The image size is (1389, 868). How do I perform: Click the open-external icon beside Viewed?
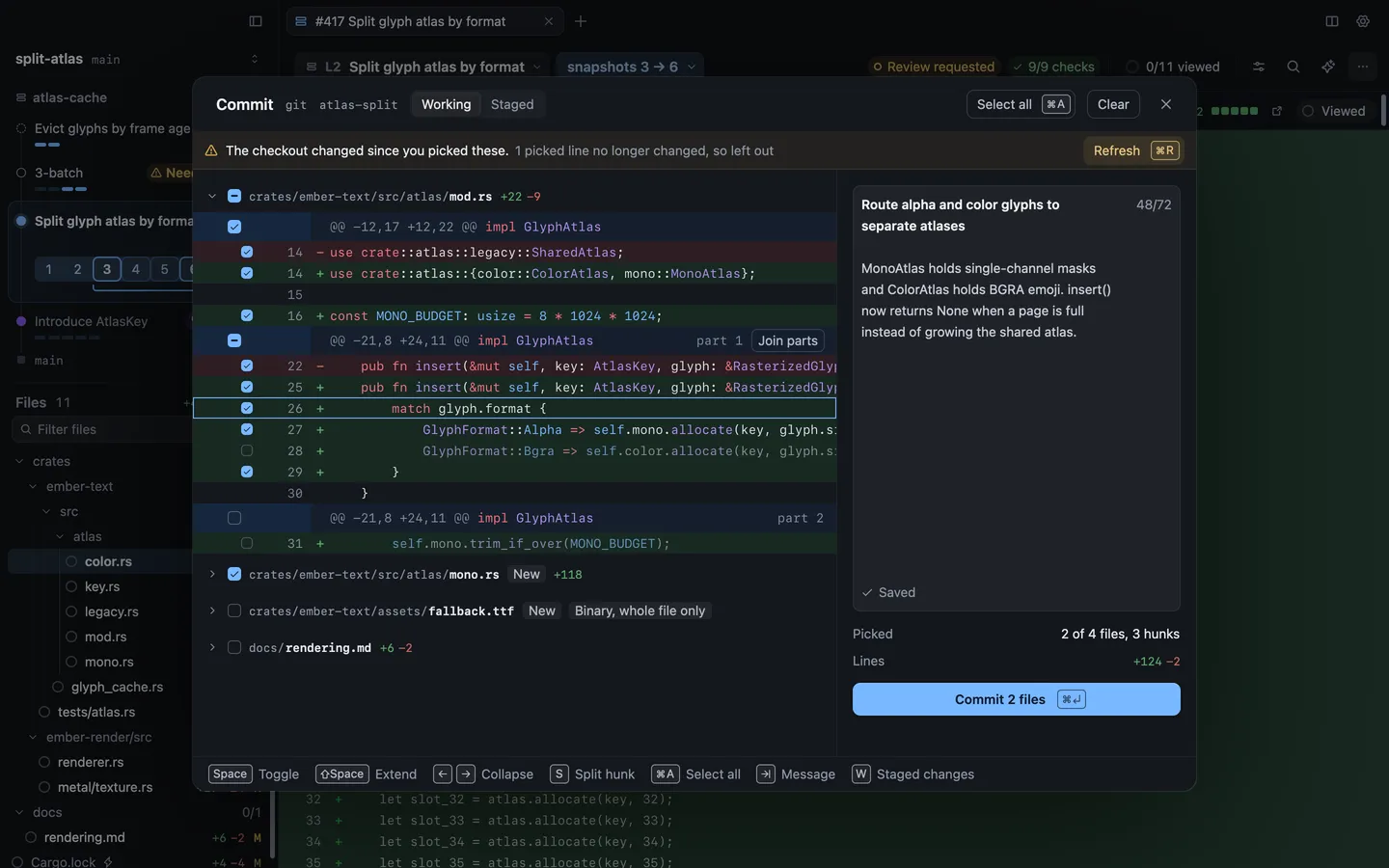[x=1277, y=111]
